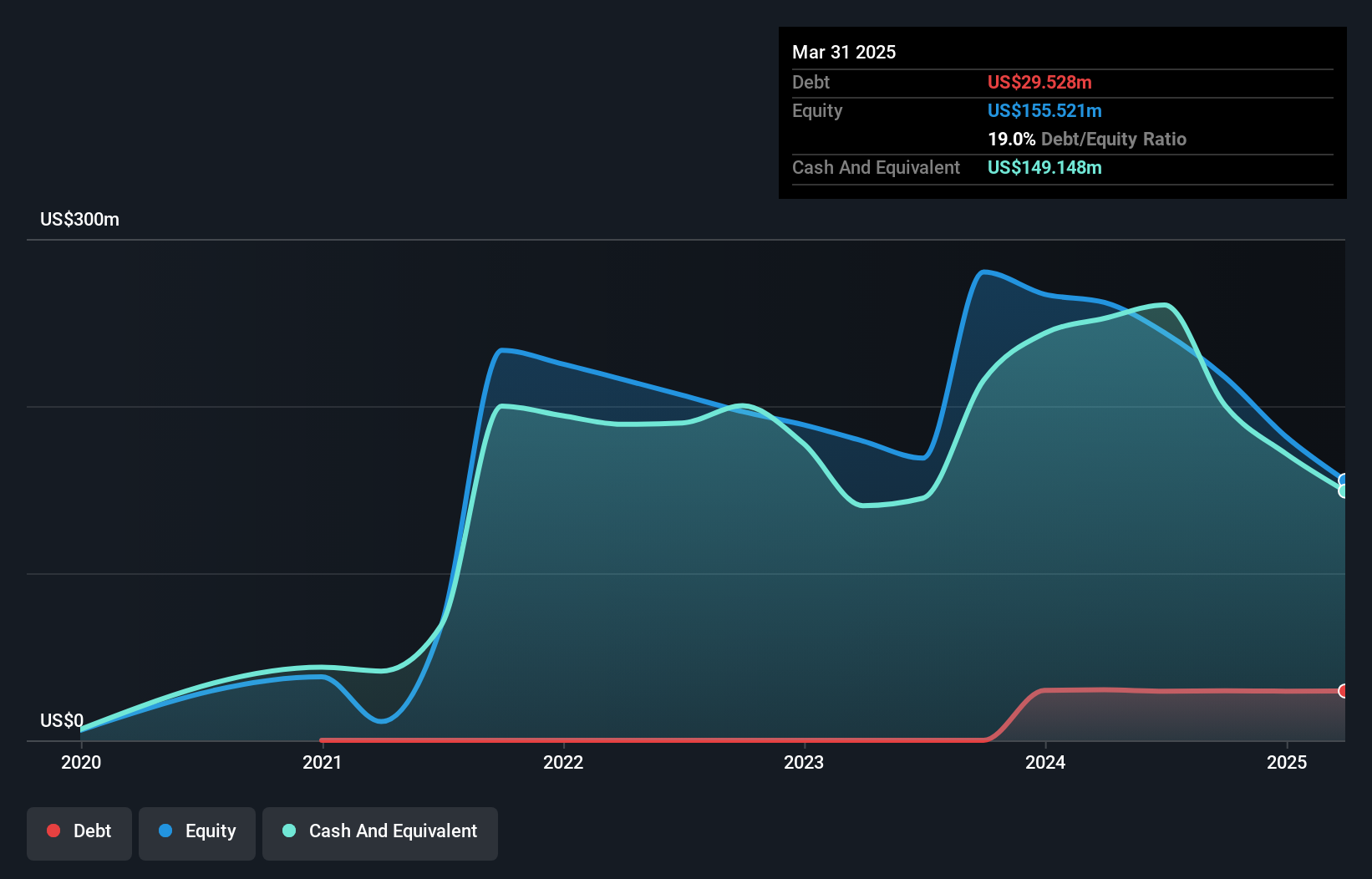Click the red Debt legend dot
The image size is (1372, 879).
point(53,831)
